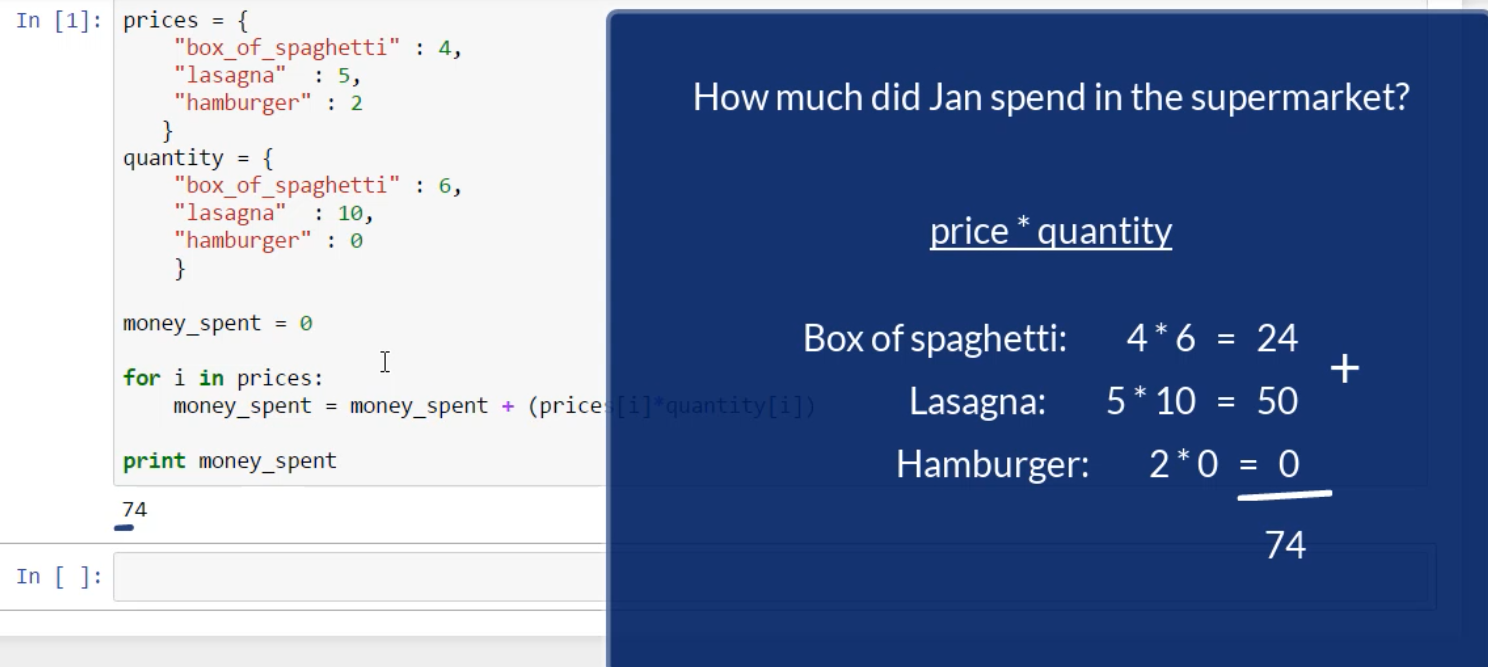Image resolution: width=1488 pixels, height=667 pixels.
Task: Click the plus sign on the slide
Action: point(1345,369)
